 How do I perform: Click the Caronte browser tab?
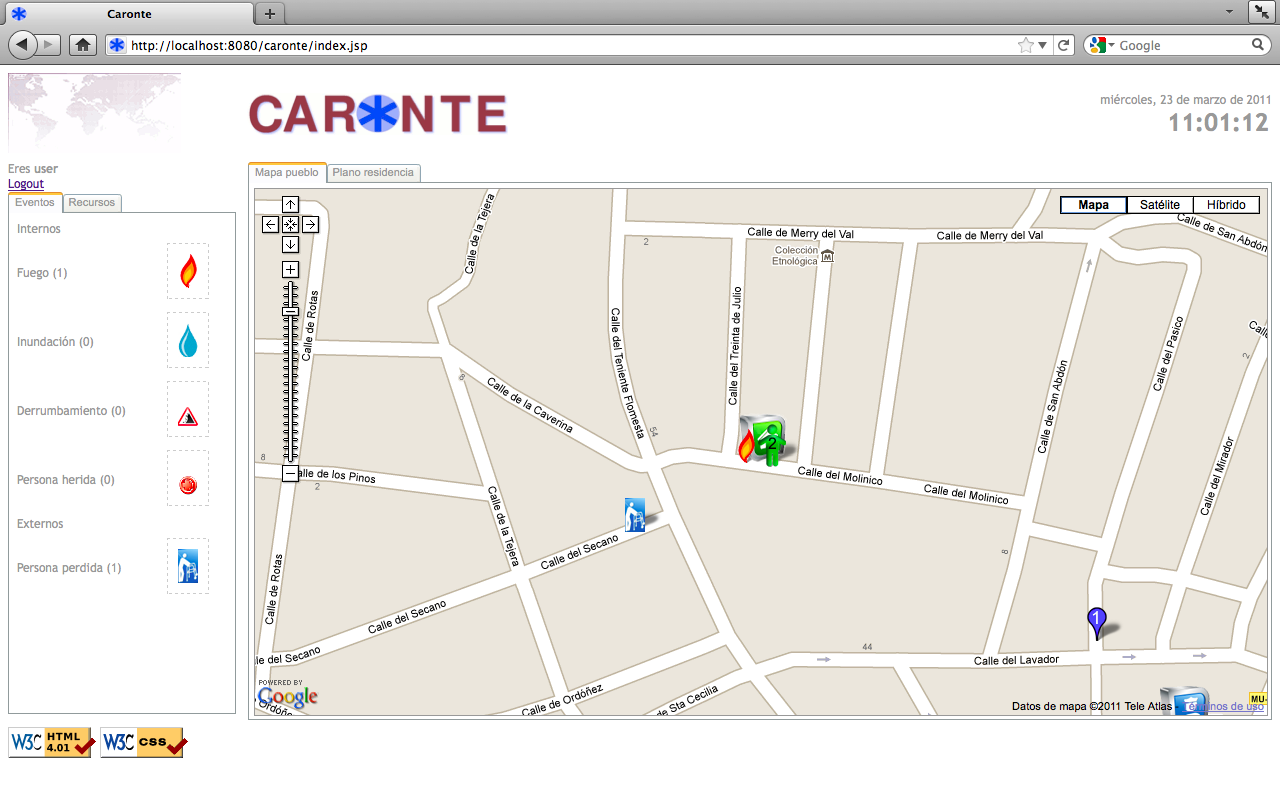(127, 14)
